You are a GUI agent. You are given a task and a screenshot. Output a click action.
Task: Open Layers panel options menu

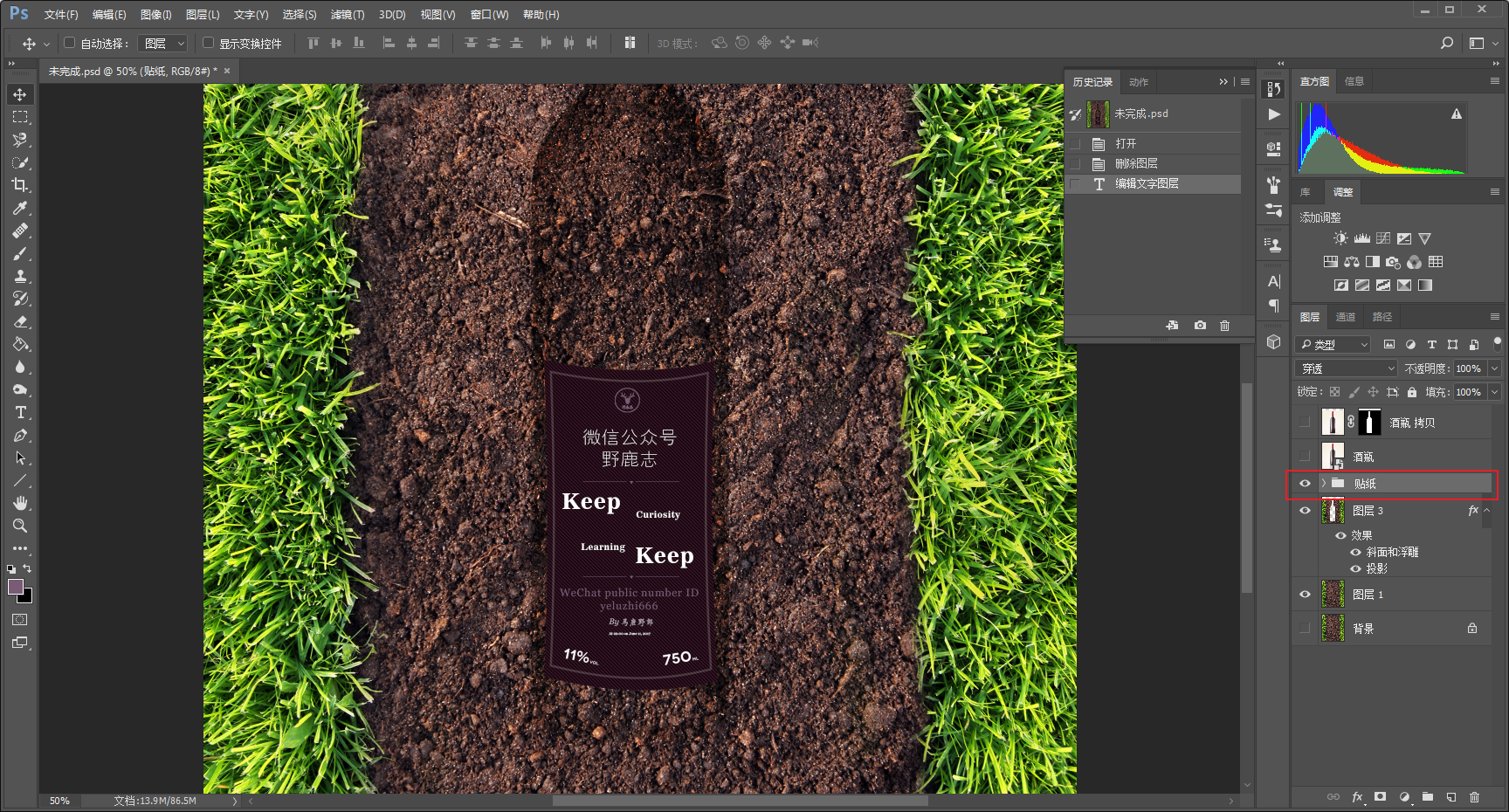[1495, 317]
